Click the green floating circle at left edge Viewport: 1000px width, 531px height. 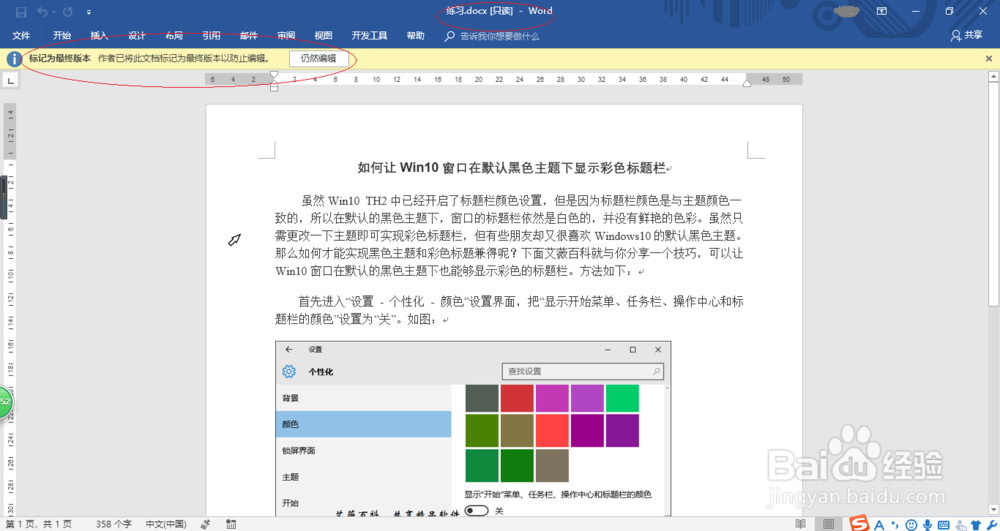pyautogui.click(x=6, y=402)
